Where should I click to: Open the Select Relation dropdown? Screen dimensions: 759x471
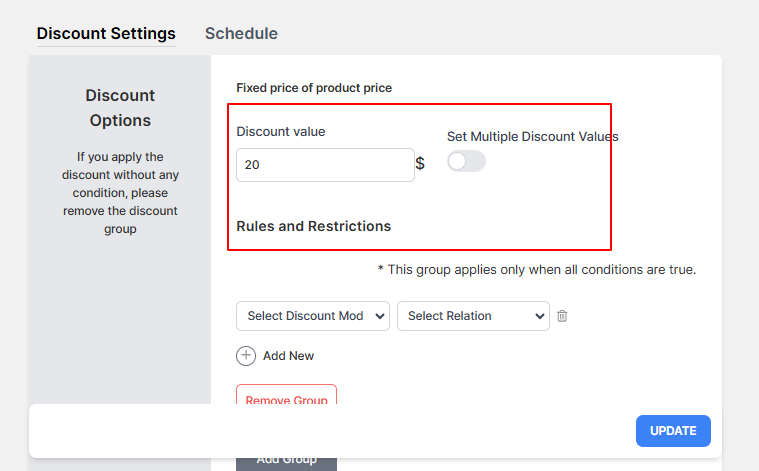click(x=473, y=316)
